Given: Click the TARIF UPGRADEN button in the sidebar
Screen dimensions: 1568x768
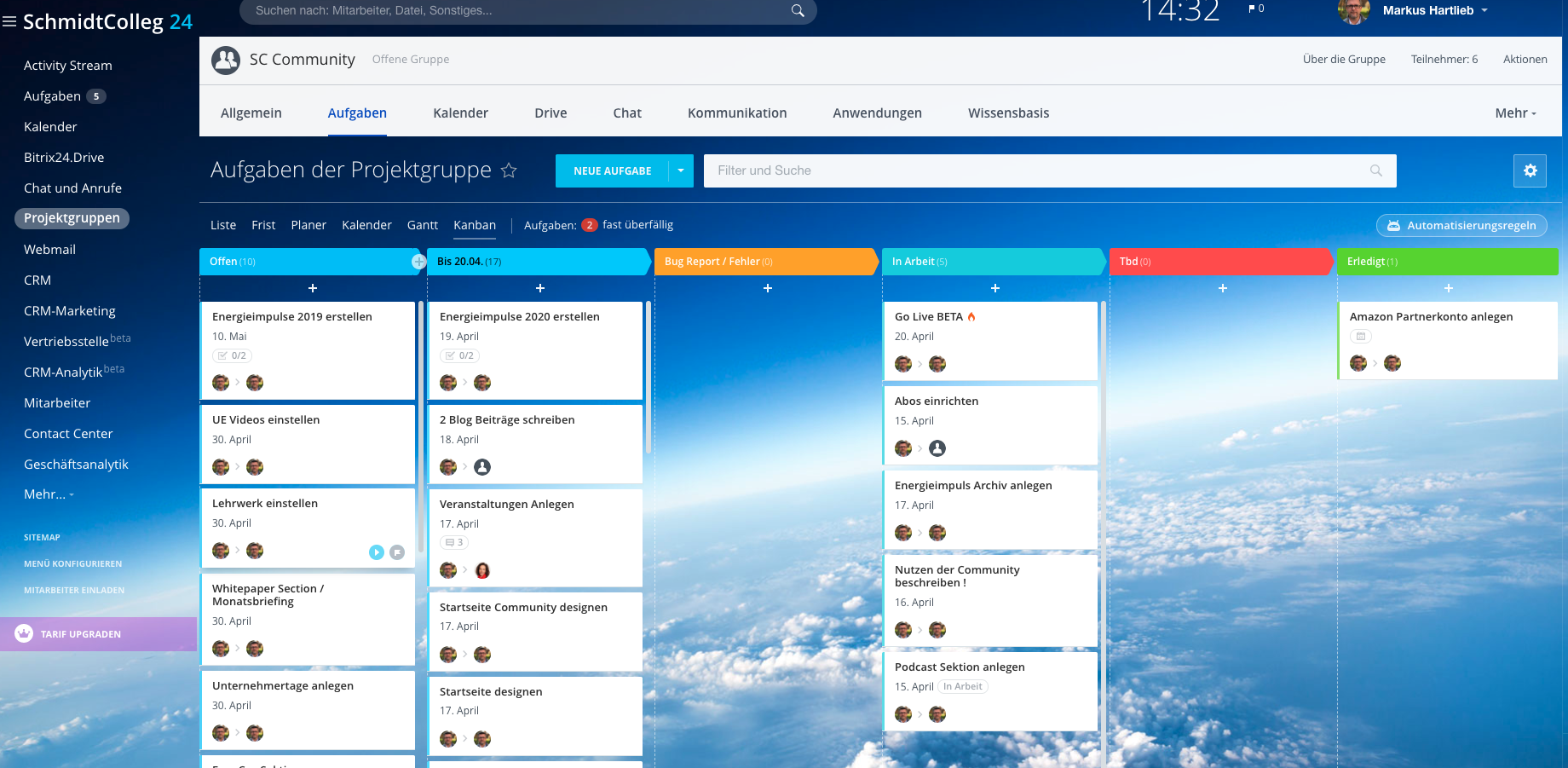Looking at the screenshot, I should click(x=81, y=634).
